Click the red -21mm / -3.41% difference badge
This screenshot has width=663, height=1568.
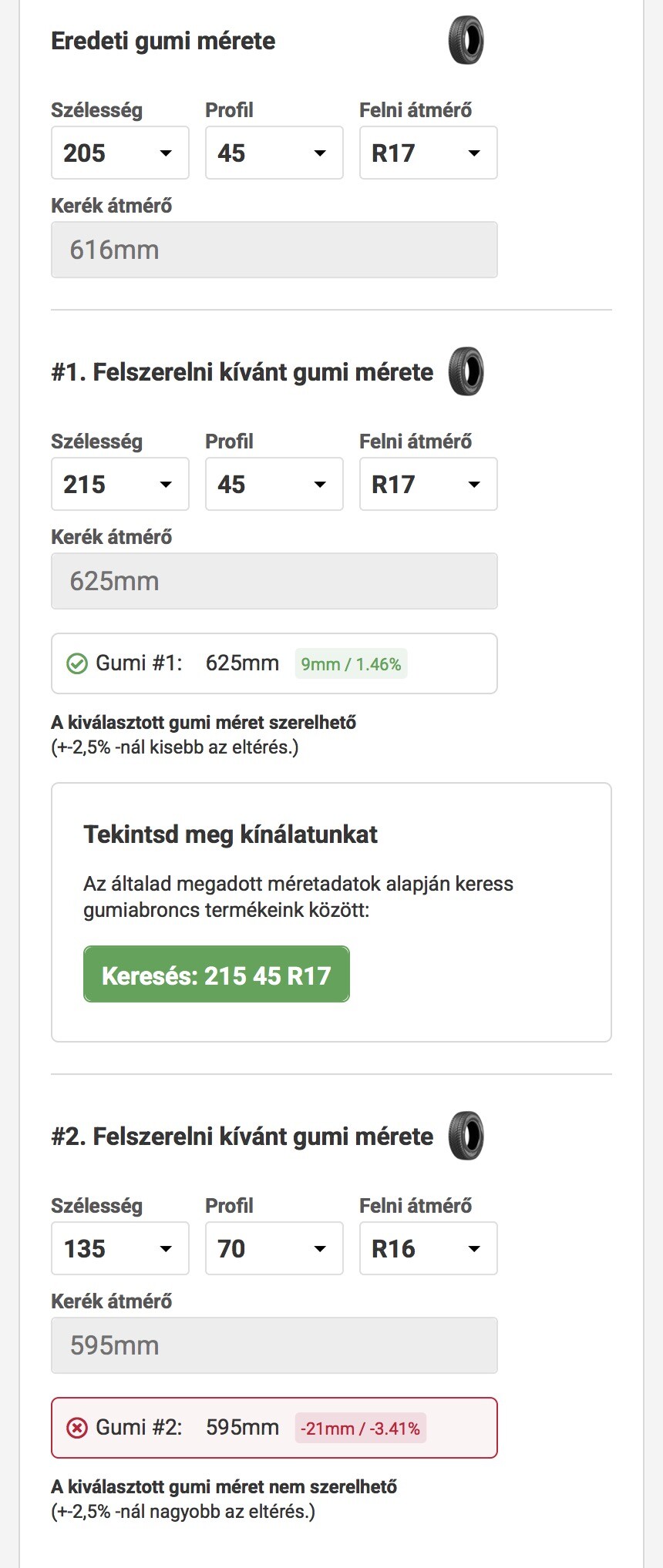360,1429
